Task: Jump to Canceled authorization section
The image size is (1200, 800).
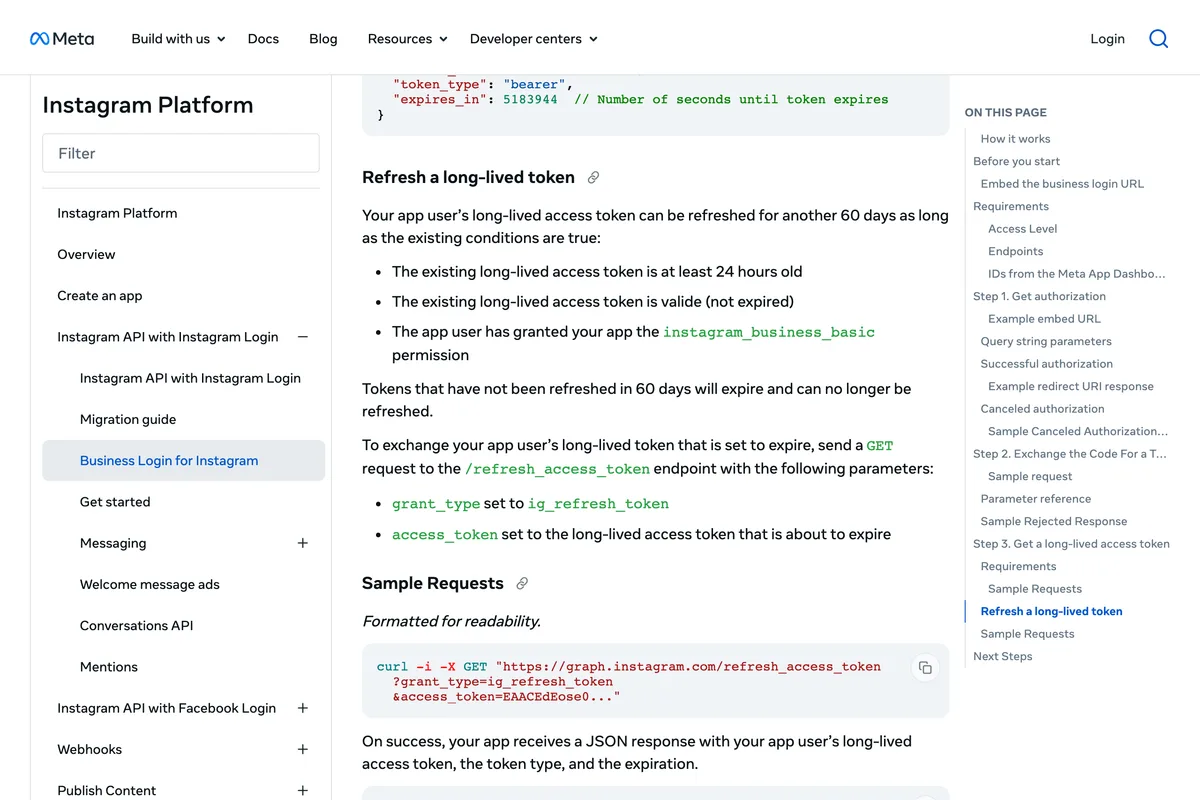Action: coord(1042,409)
